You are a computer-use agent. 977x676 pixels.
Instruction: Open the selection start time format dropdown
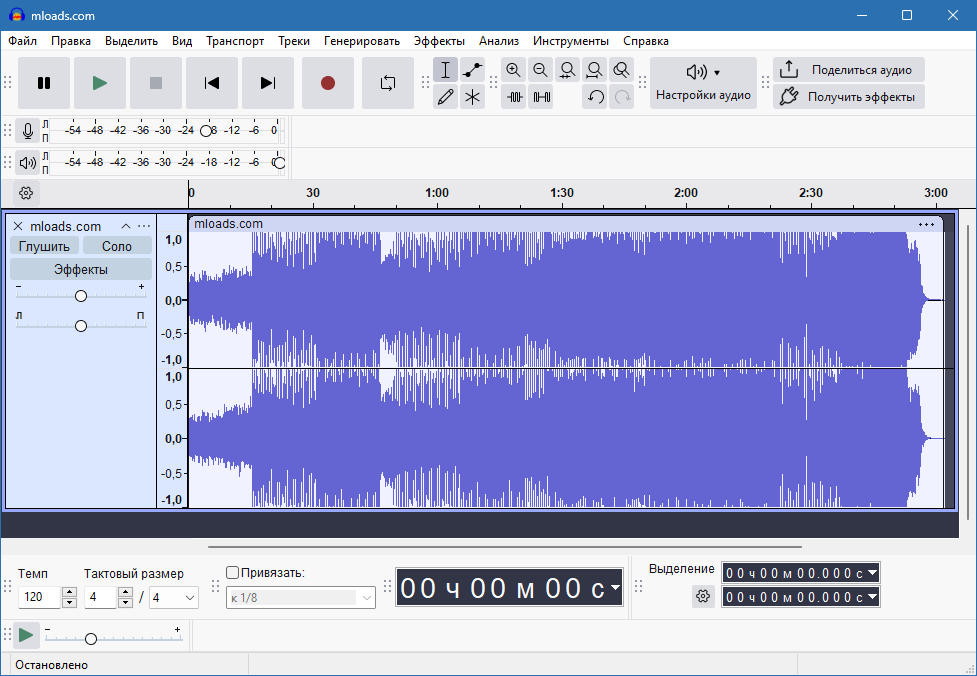(872, 573)
